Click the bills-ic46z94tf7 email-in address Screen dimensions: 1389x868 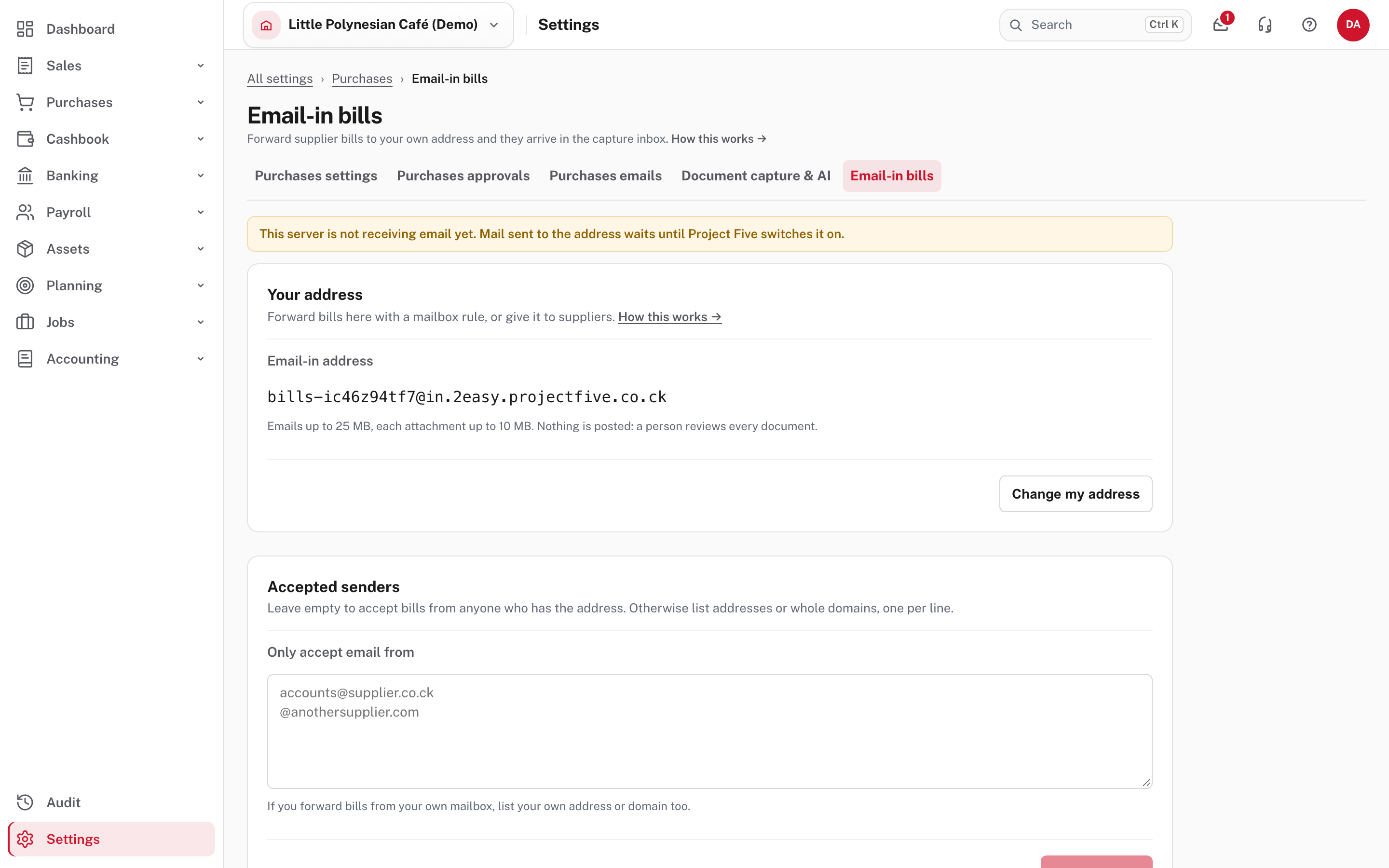coord(467,397)
